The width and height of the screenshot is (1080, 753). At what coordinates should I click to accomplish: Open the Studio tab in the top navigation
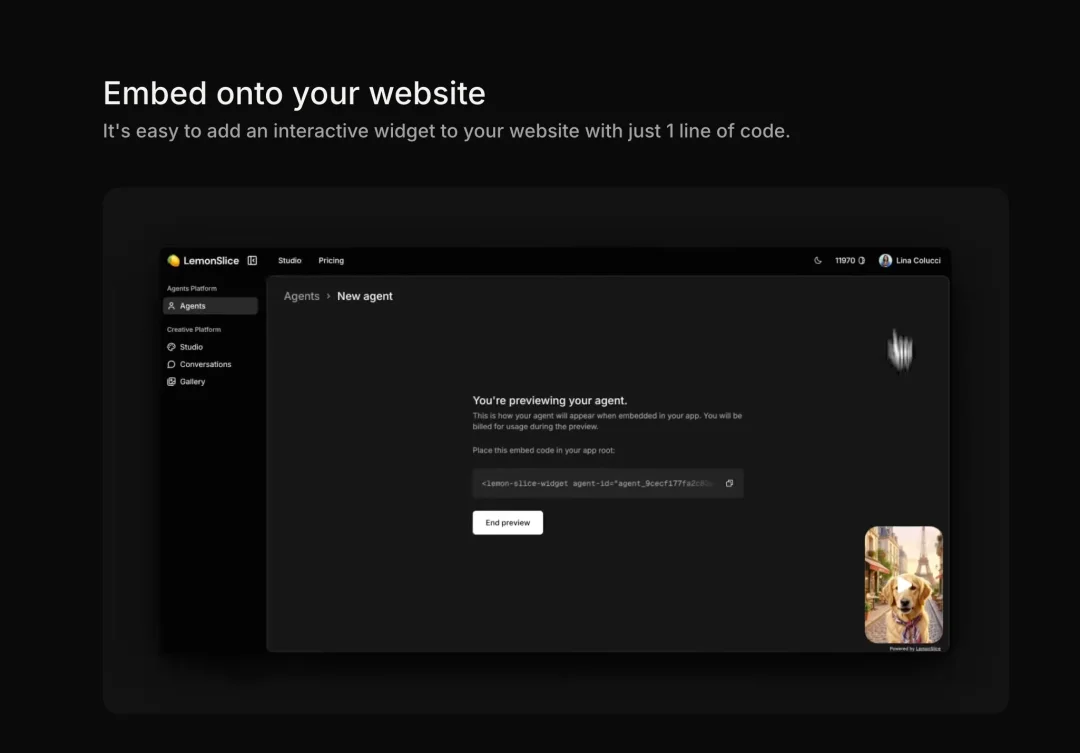[x=289, y=261]
